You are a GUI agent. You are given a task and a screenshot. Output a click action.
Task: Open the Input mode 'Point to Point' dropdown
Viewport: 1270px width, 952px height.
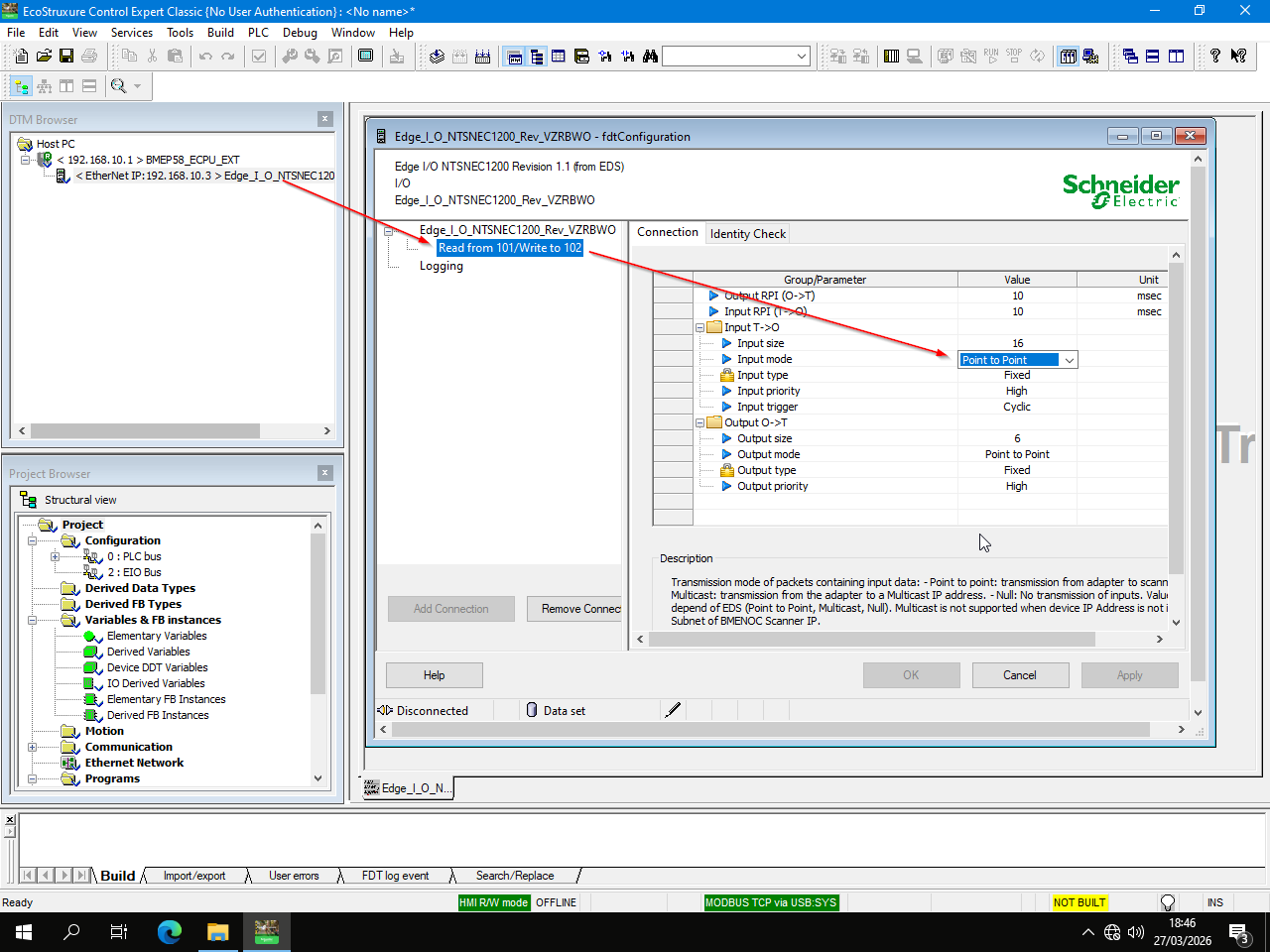pos(1069,360)
